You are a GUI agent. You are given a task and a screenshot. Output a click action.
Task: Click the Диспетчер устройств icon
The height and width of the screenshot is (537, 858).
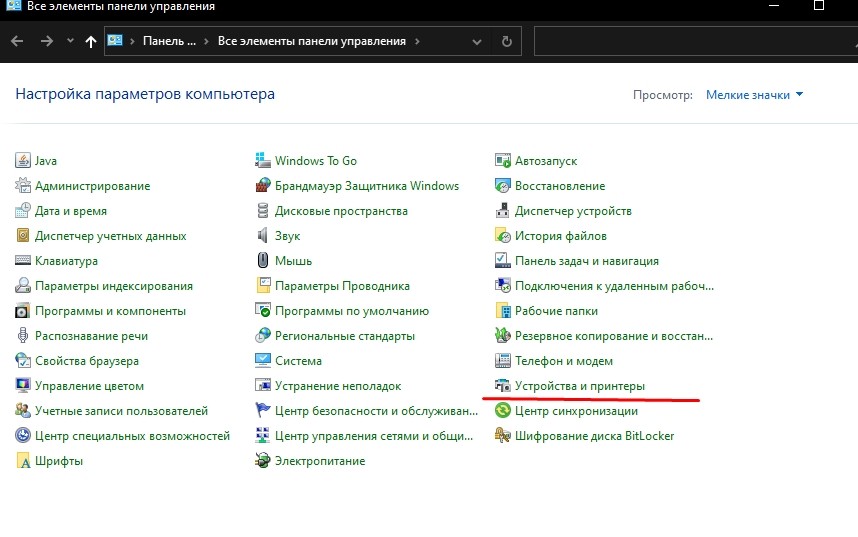pos(502,211)
